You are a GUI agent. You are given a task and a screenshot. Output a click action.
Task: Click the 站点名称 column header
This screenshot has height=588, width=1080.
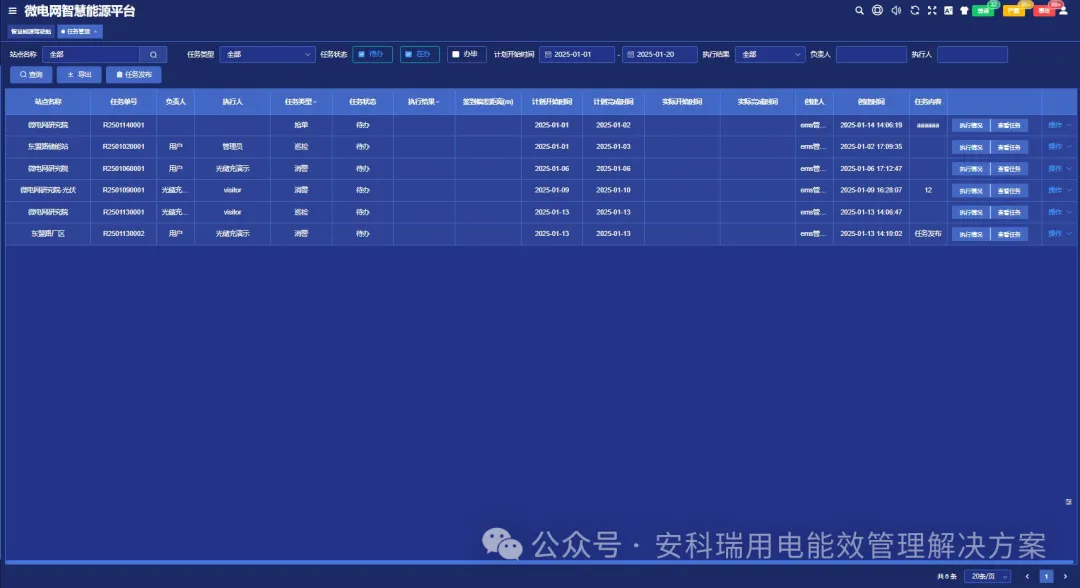click(x=48, y=102)
